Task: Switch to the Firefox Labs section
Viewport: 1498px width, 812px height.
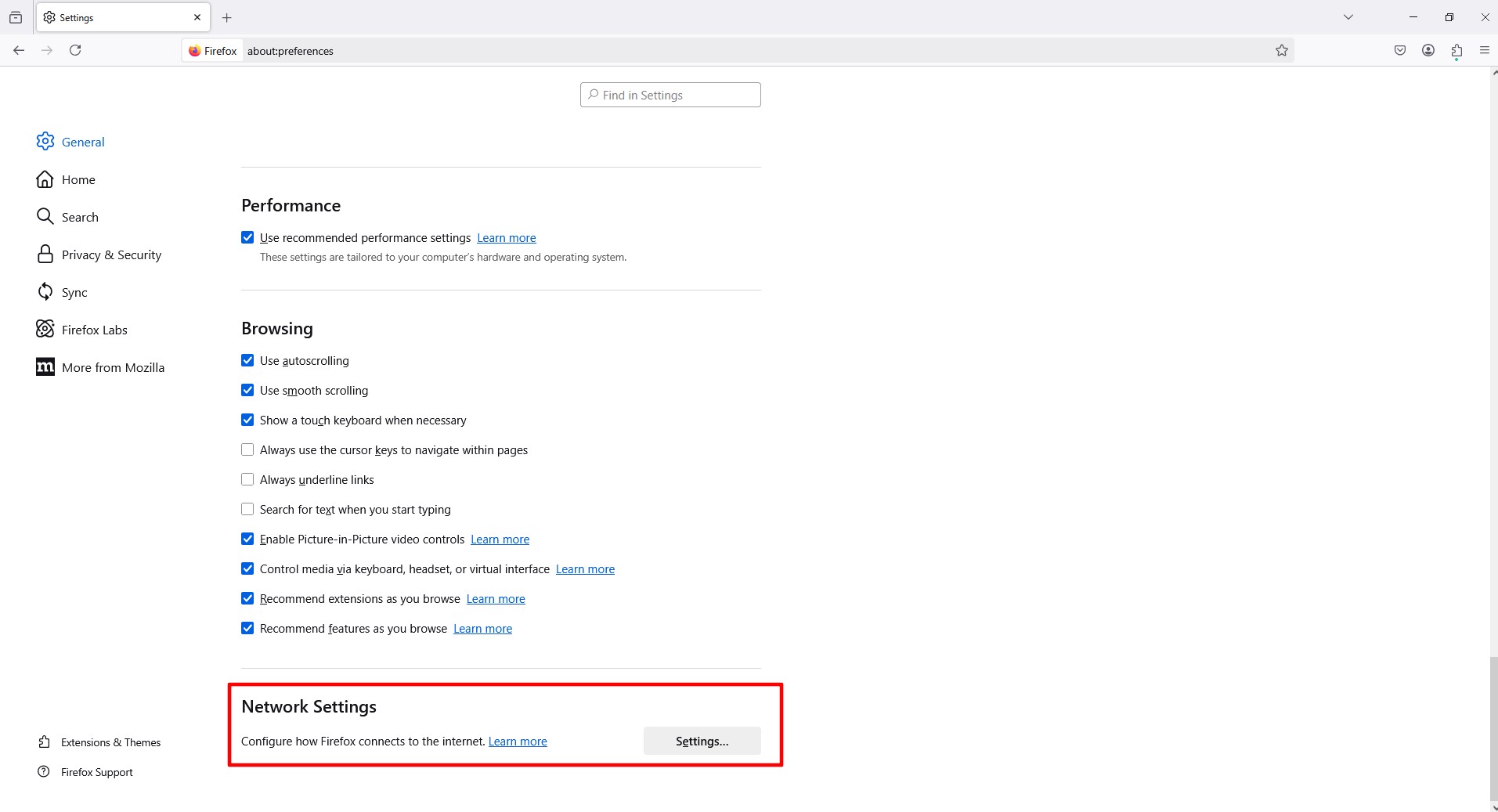Action: [x=94, y=330]
